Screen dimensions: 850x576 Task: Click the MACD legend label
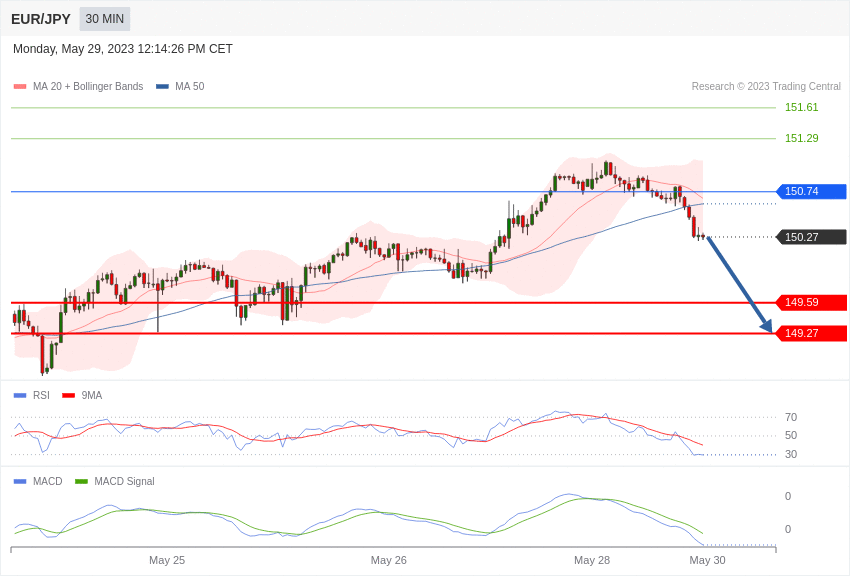(x=48, y=481)
